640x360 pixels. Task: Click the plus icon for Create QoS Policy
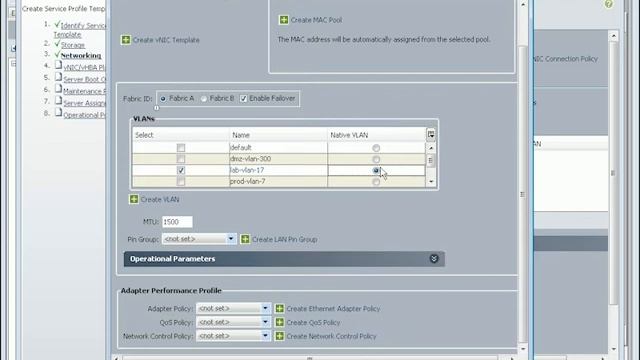[279, 322]
